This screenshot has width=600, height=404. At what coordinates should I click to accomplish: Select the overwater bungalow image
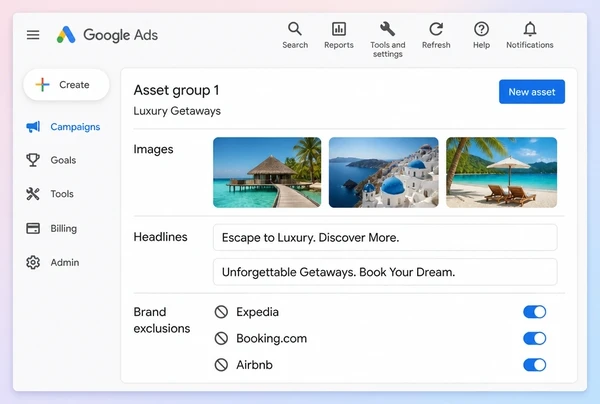pos(267,172)
